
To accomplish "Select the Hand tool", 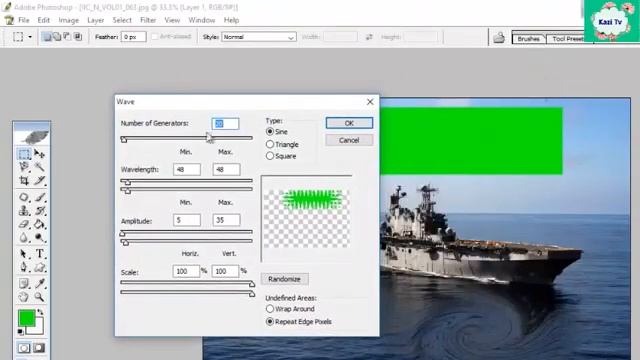I will click(x=24, y=297).
